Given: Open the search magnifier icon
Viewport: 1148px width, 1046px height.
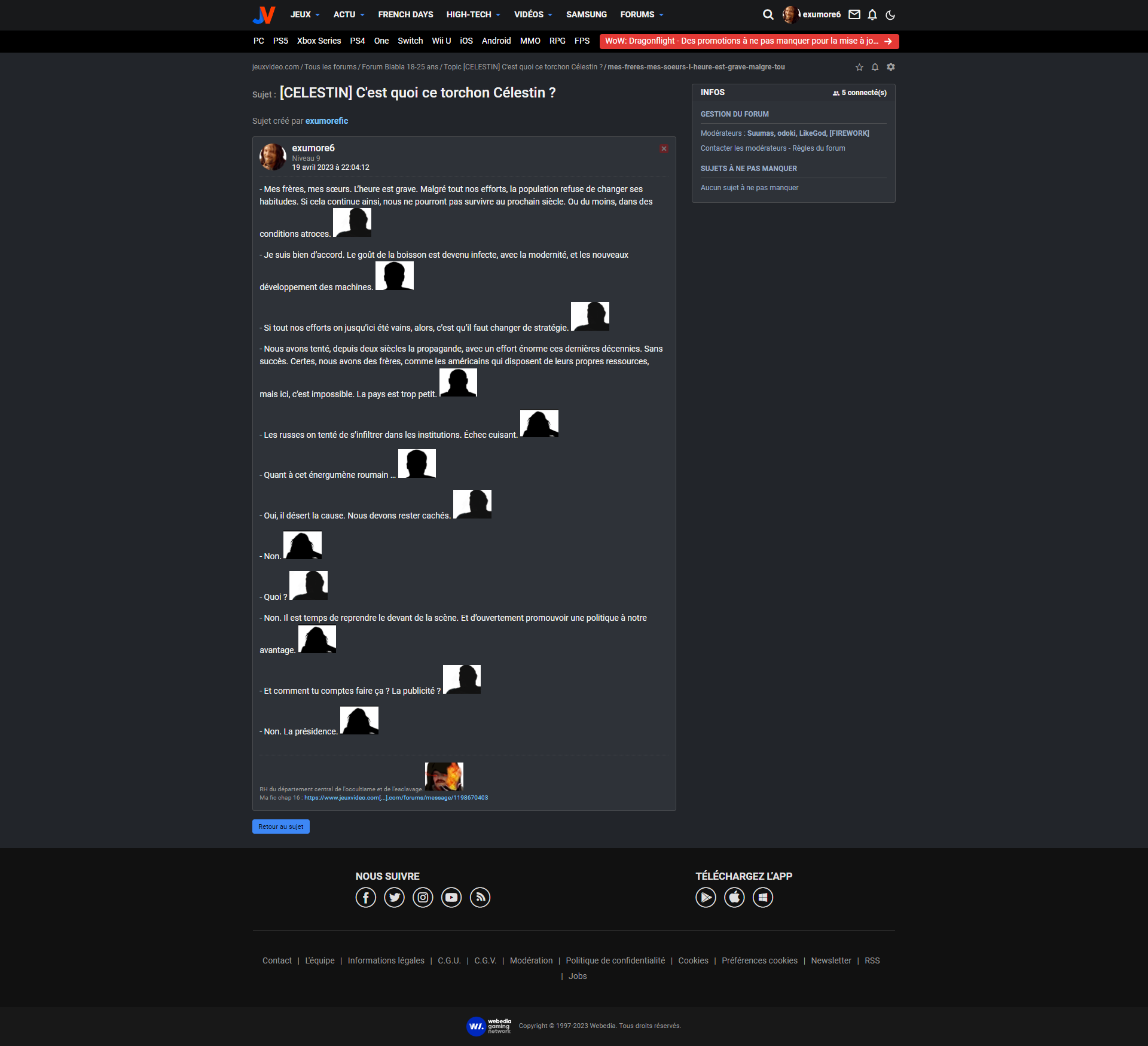Looking at the screenshot, I should pos(768,14).
